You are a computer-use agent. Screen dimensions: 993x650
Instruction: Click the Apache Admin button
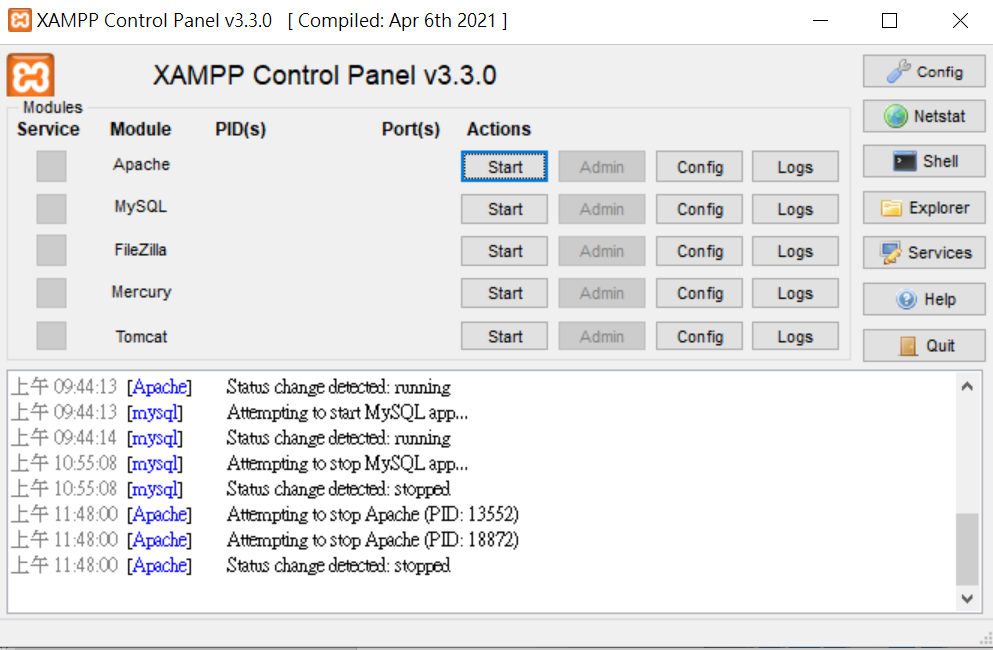(x=602, y=167)
